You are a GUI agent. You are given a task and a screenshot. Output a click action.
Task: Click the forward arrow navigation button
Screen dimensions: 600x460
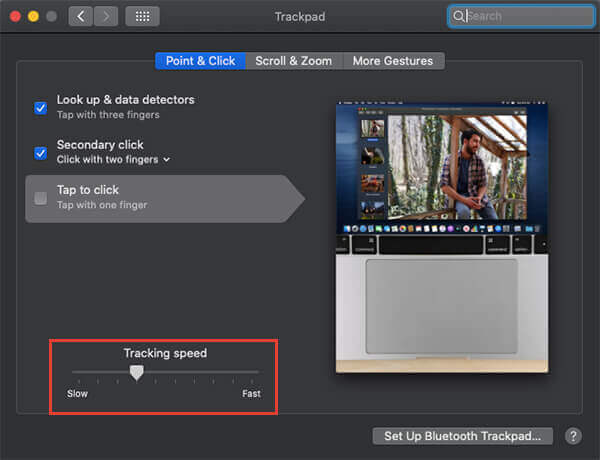point(106,16)
